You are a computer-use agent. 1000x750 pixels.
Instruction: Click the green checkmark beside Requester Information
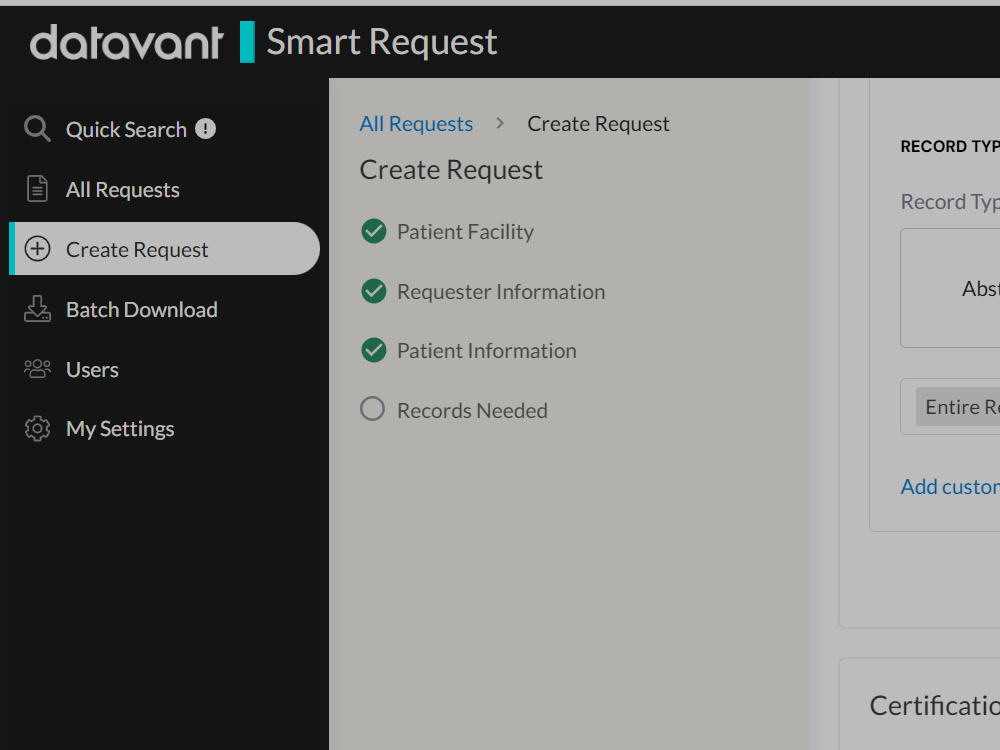(374, 291)
